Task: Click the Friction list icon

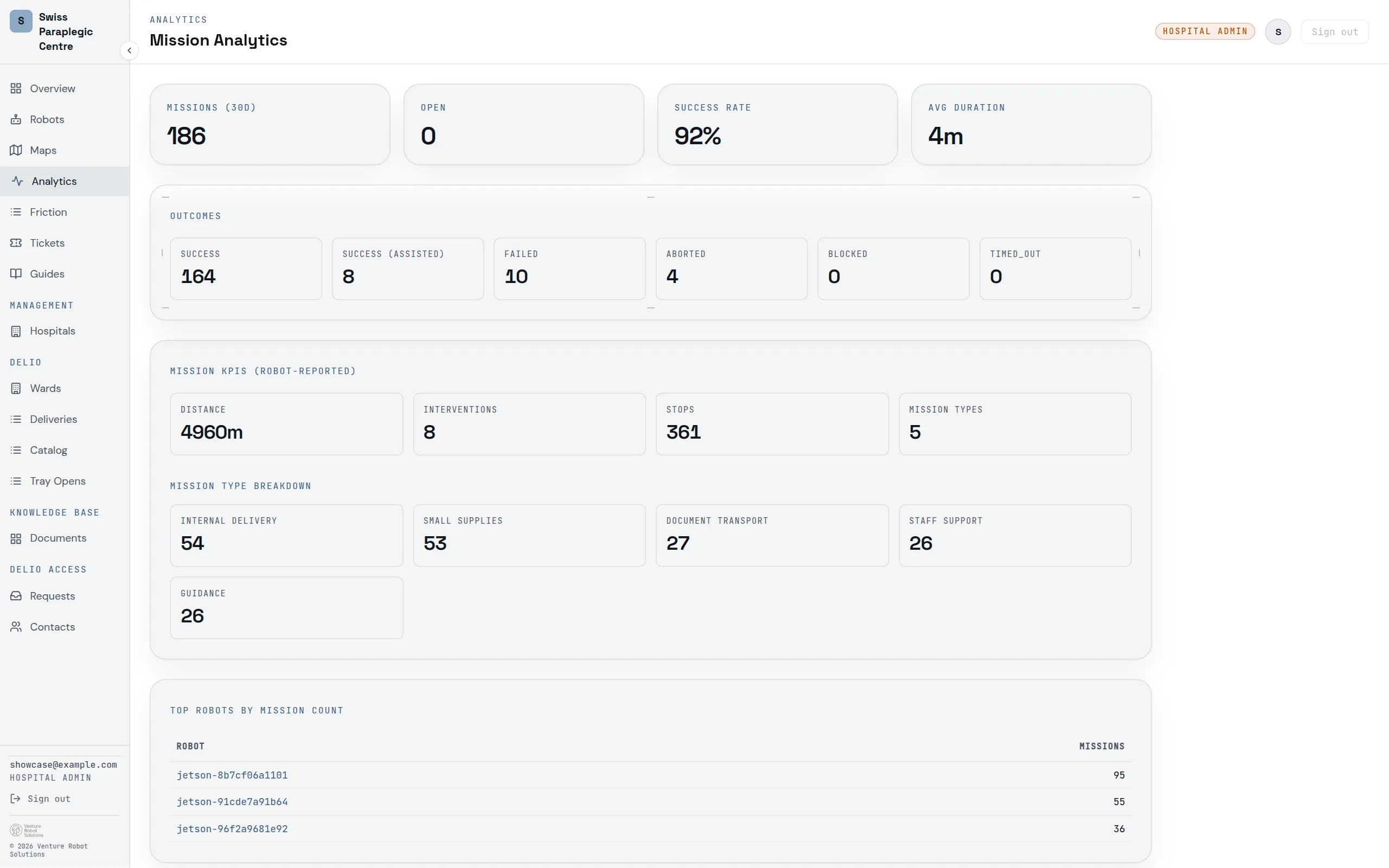Action: pyautogui.click(x=16, y=213)
